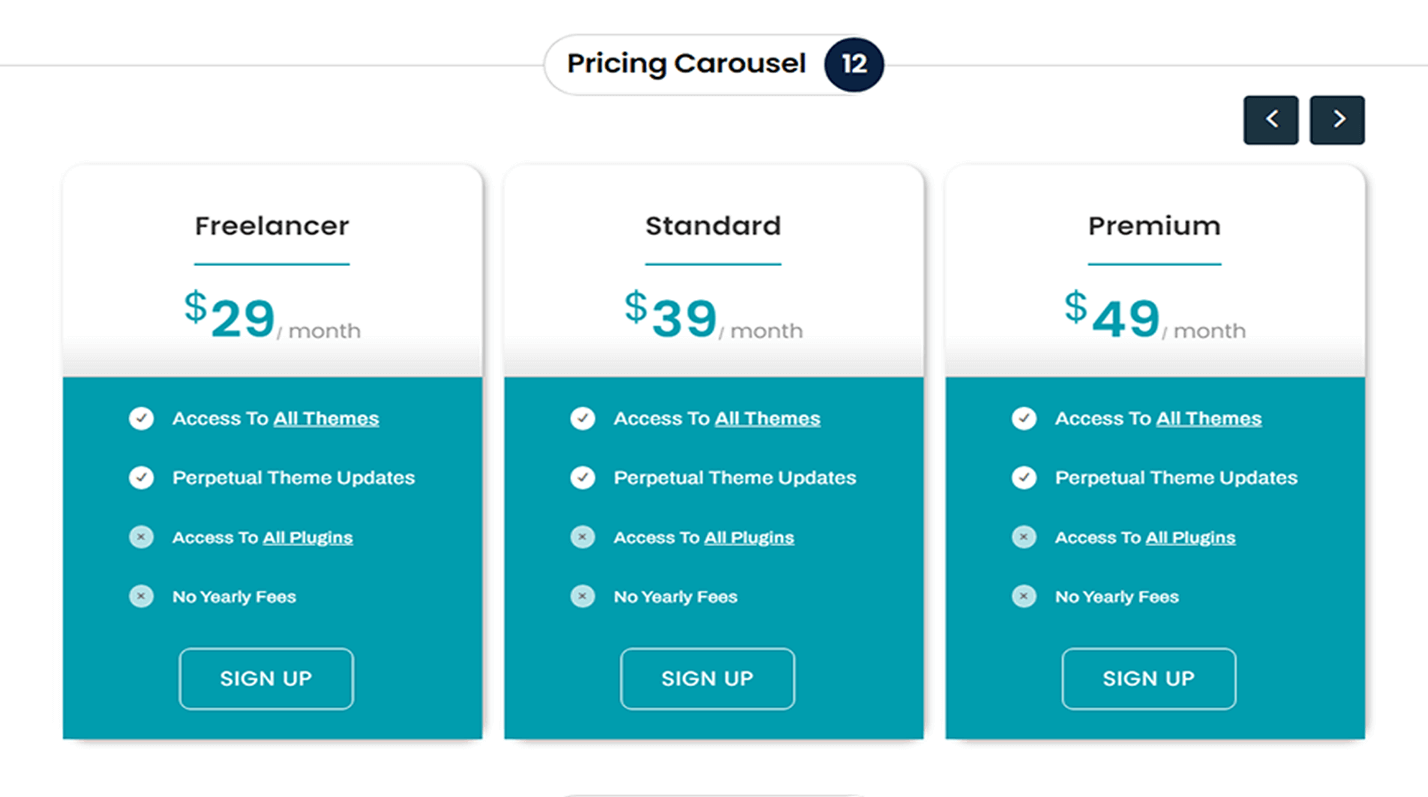
Task: Open the All Plugins link in Freelancer
Action: pos(308,538)
